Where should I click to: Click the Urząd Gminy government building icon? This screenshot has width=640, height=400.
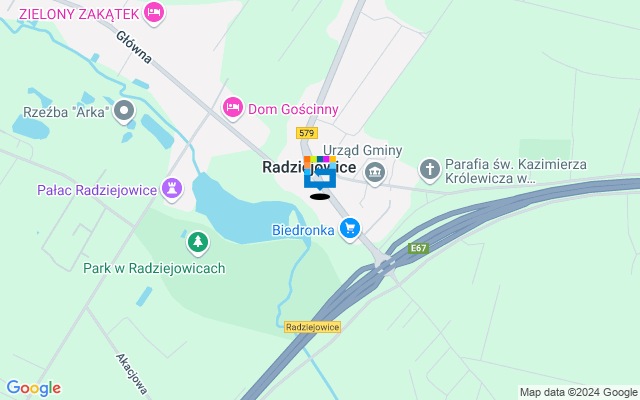tap(375, 173)
